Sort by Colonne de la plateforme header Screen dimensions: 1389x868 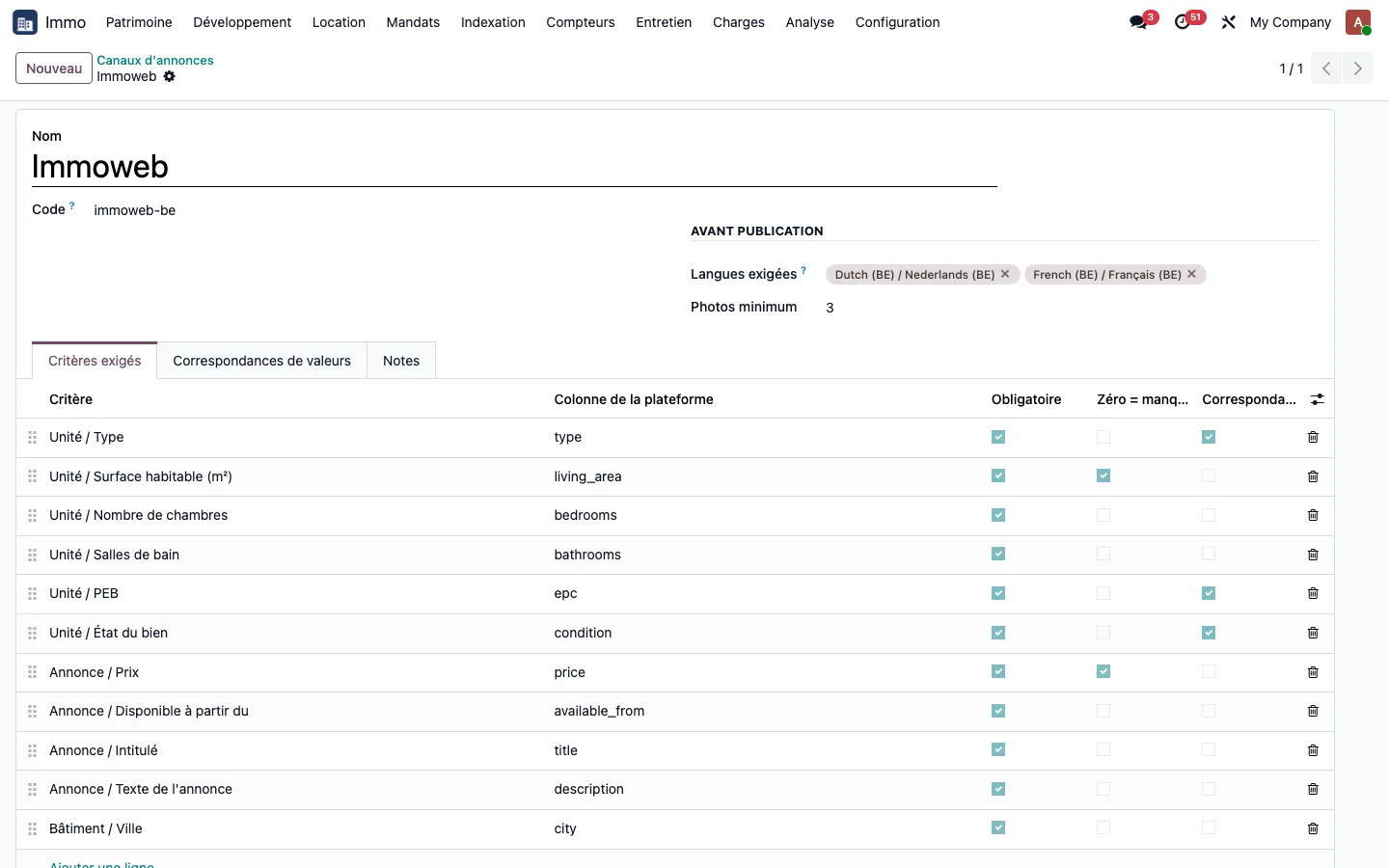(x=634, y=399)
